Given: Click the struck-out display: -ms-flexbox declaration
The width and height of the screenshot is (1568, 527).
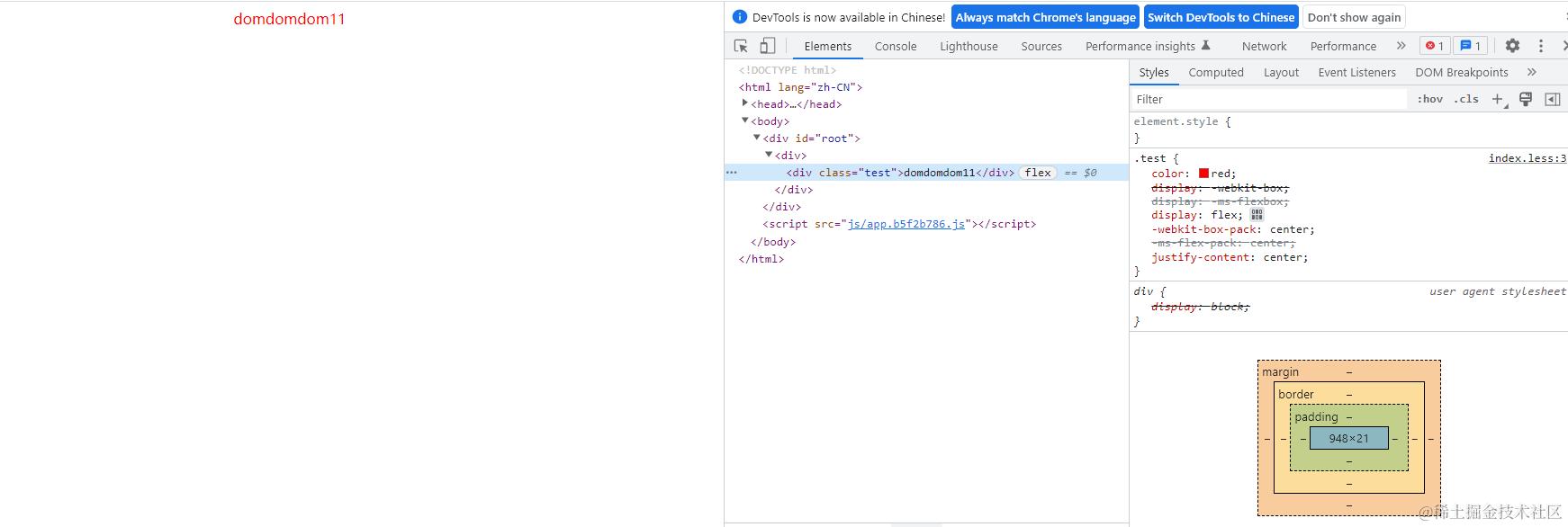Looking at the screenshot, I should click(x=1221, y=201).
